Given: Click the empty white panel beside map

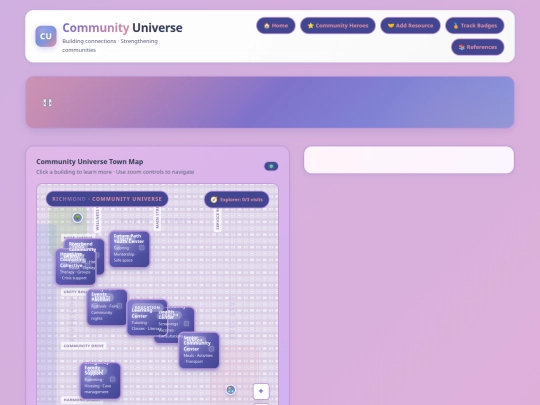Looking at the screenshot, I should 409,160.
